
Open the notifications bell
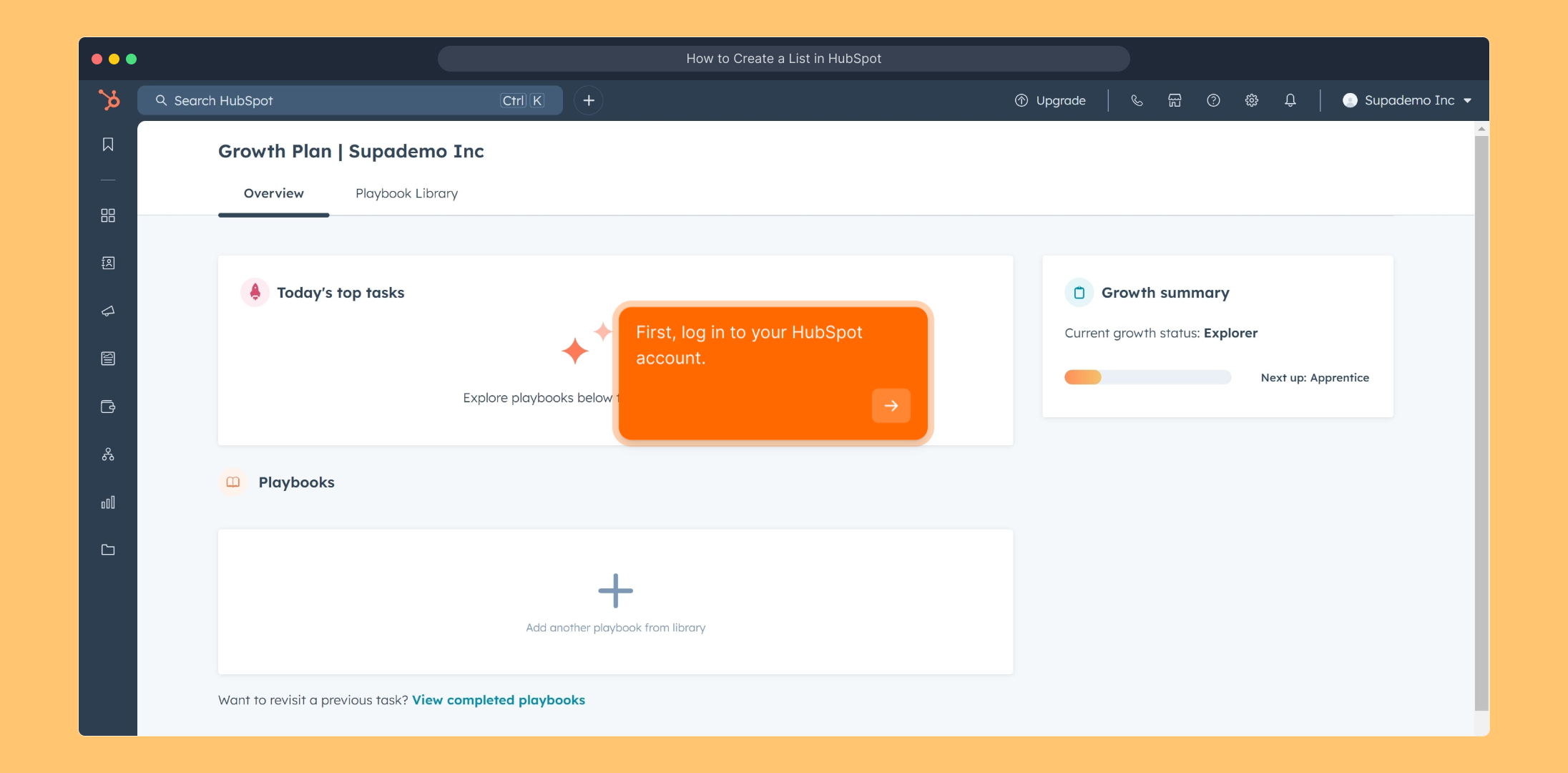1290,100
